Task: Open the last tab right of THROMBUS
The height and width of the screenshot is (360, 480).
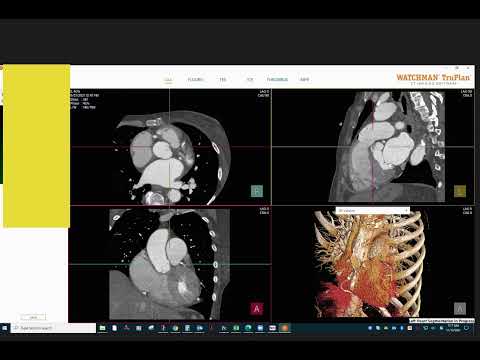Action: pos(304,80)
